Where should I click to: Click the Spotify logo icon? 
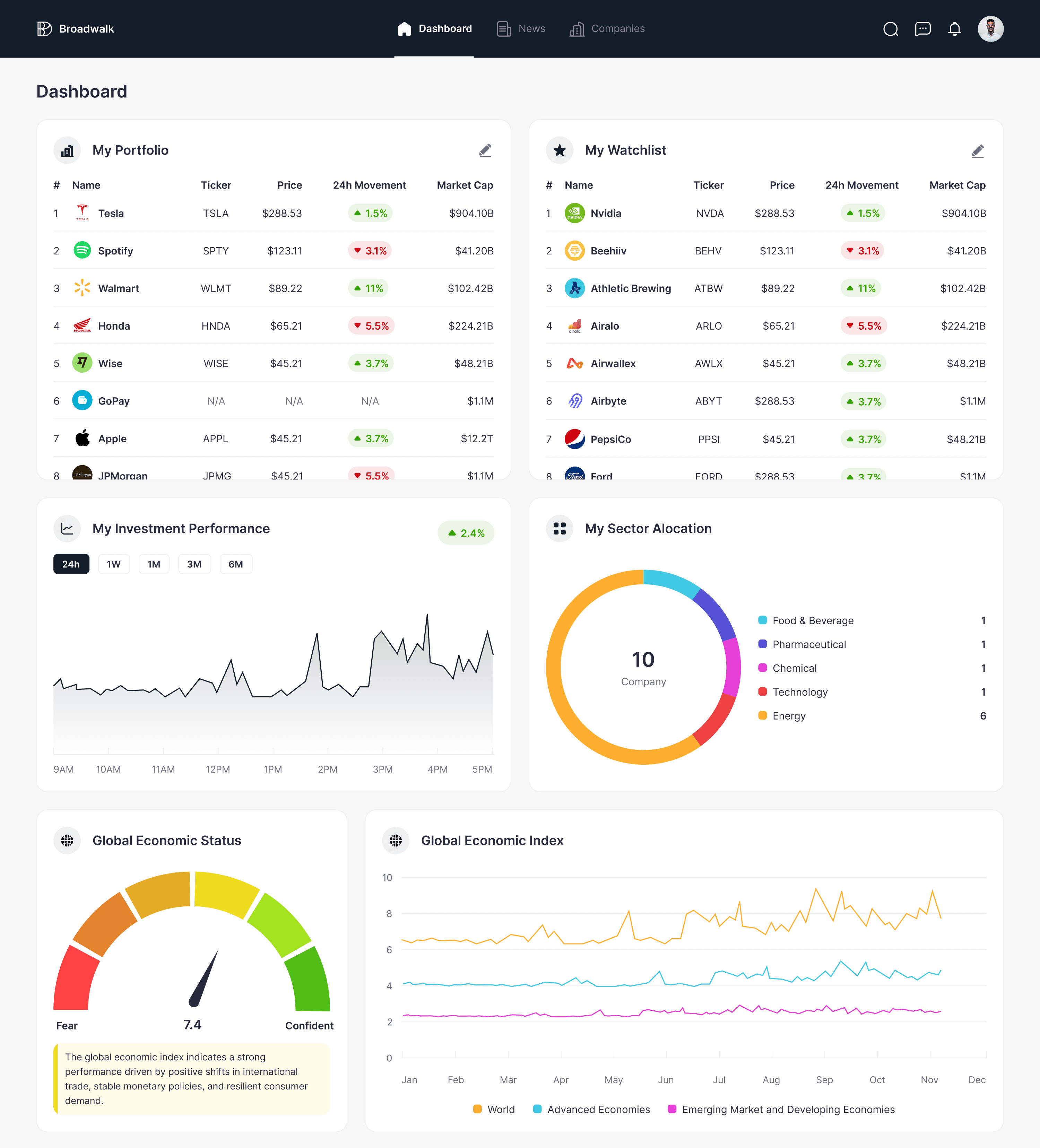(83, 251)
